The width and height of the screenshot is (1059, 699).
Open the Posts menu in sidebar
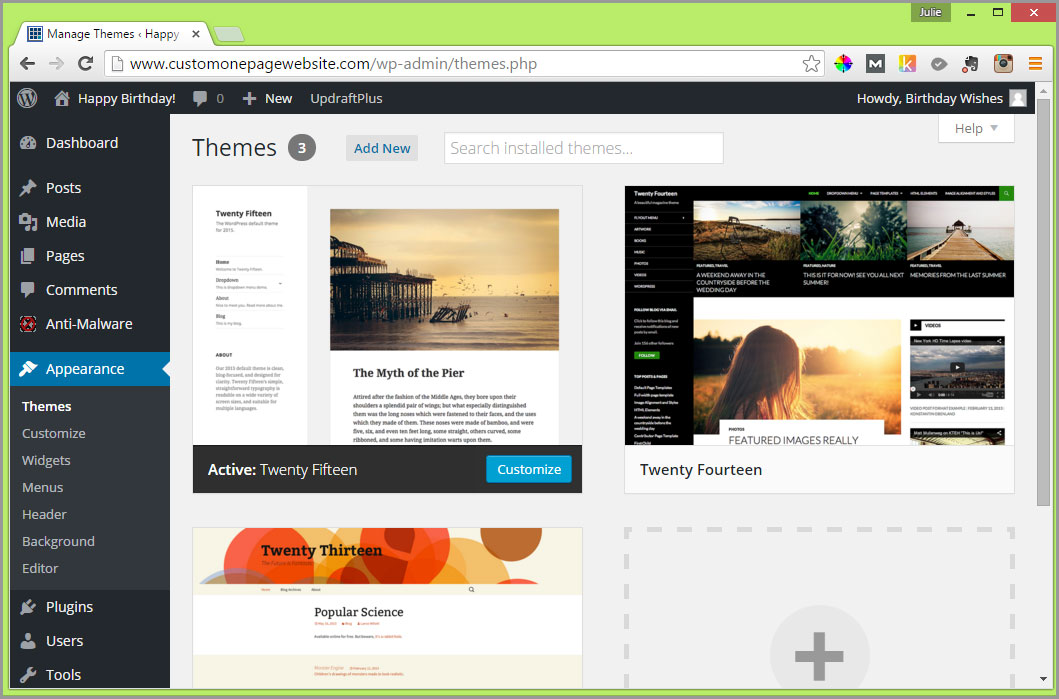(x=63, y=188)
